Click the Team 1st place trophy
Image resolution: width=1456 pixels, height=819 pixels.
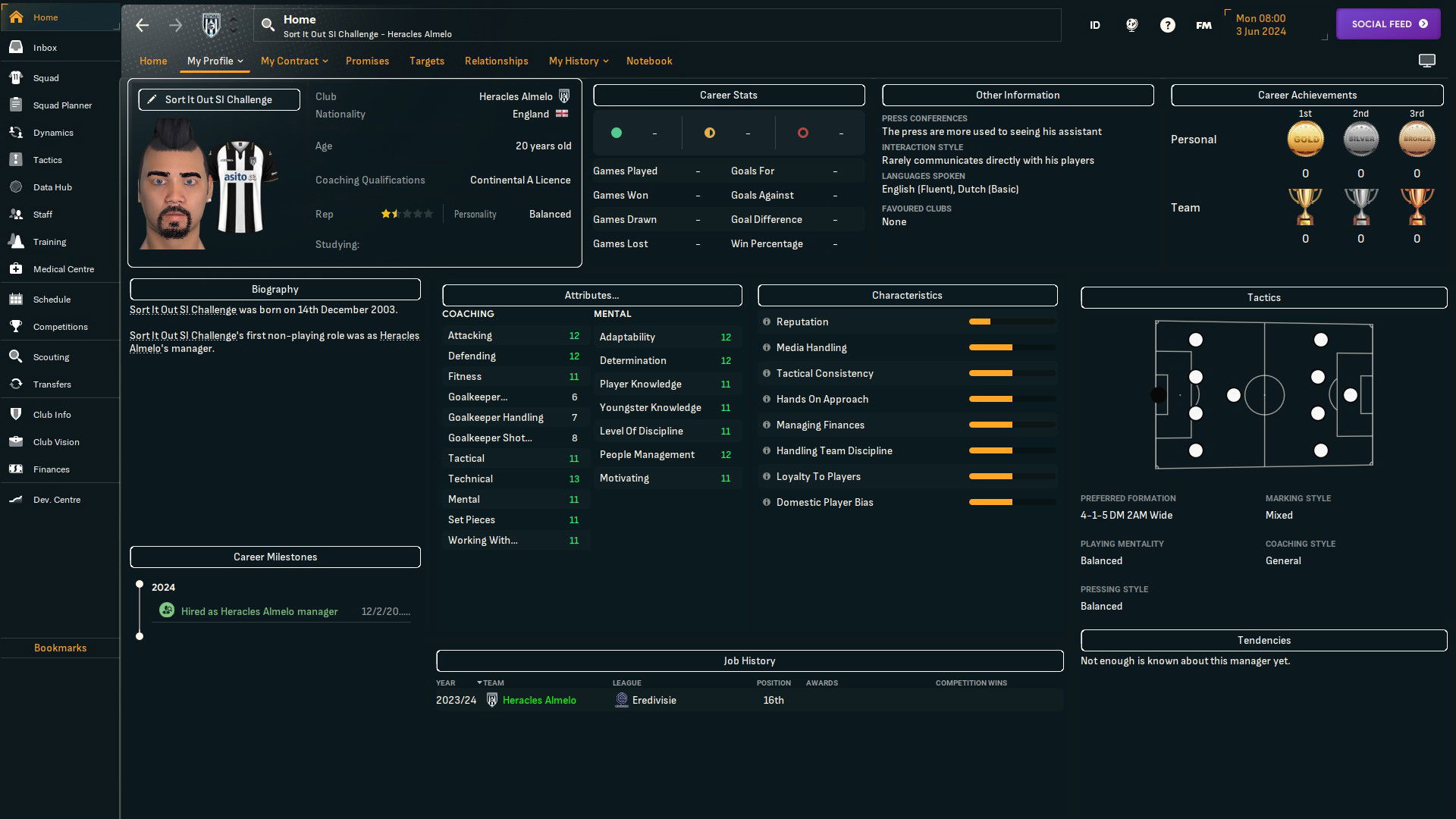pos(1305,207)
